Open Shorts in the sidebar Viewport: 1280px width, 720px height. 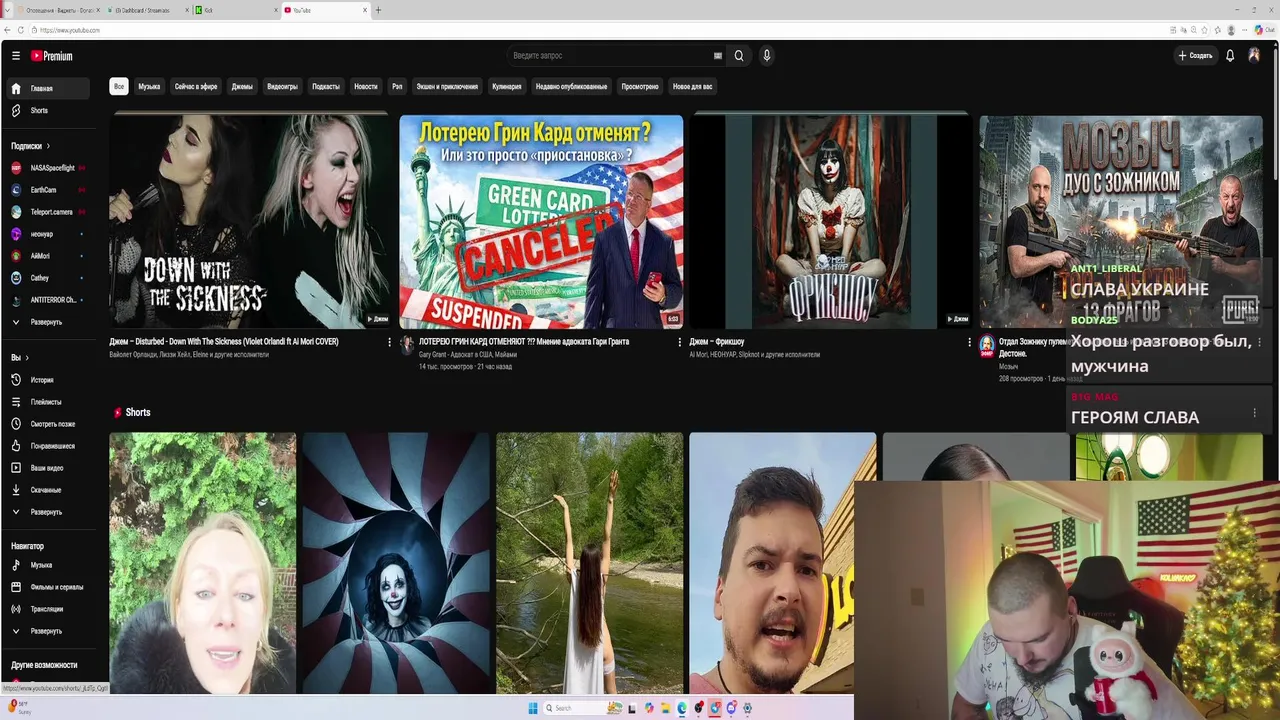click(x=47, y=110)
